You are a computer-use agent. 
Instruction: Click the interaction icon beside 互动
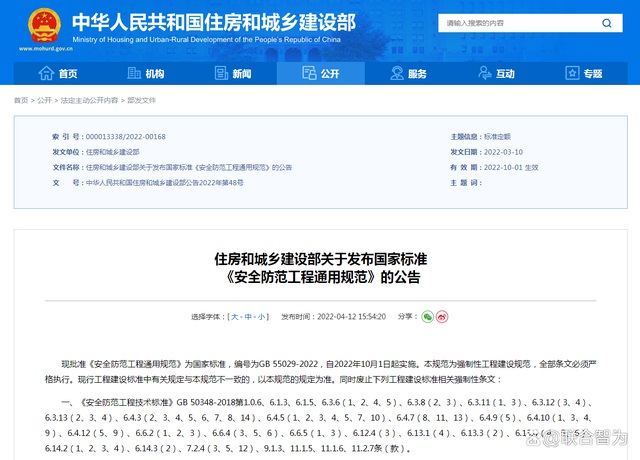click(x=484, y=73)
